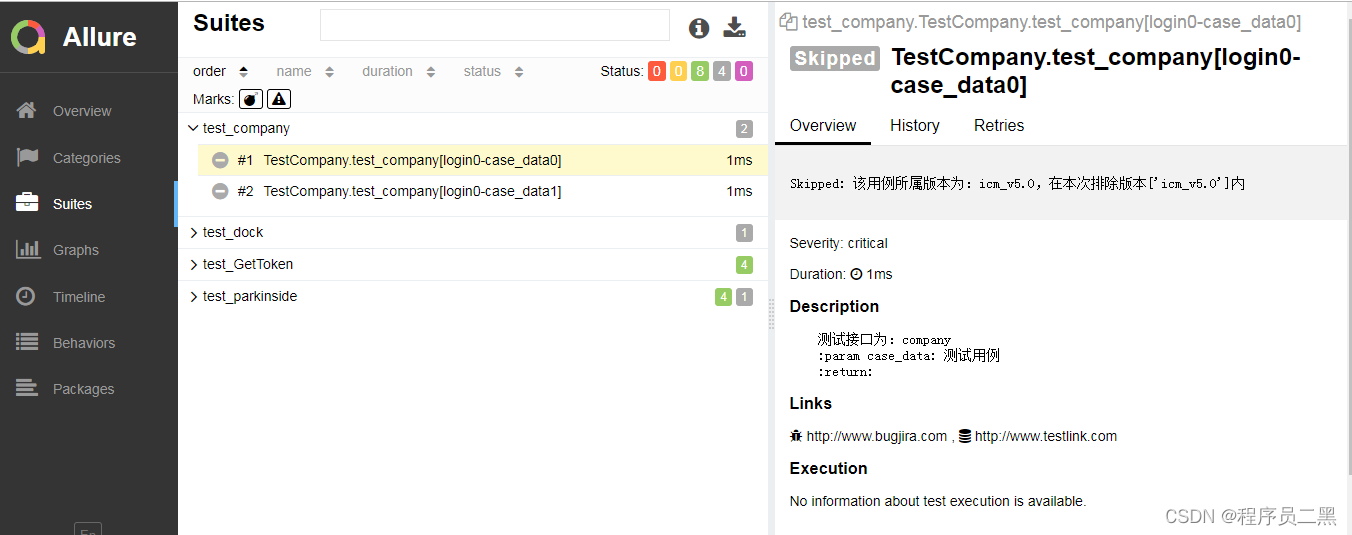
Task: Open the http://www.testlink.com link
Action: pyautogui.click(x=1046, y=436)
